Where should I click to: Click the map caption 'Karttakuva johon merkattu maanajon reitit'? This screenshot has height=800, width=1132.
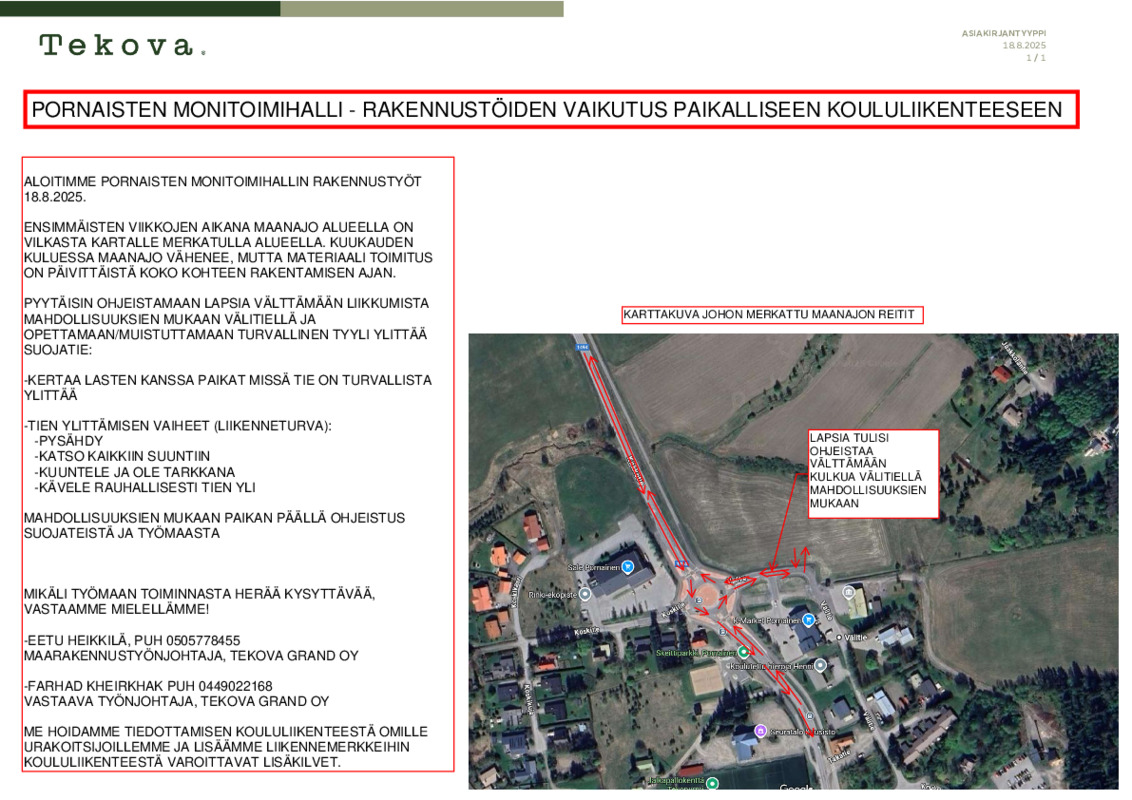[x=768, y=315]
